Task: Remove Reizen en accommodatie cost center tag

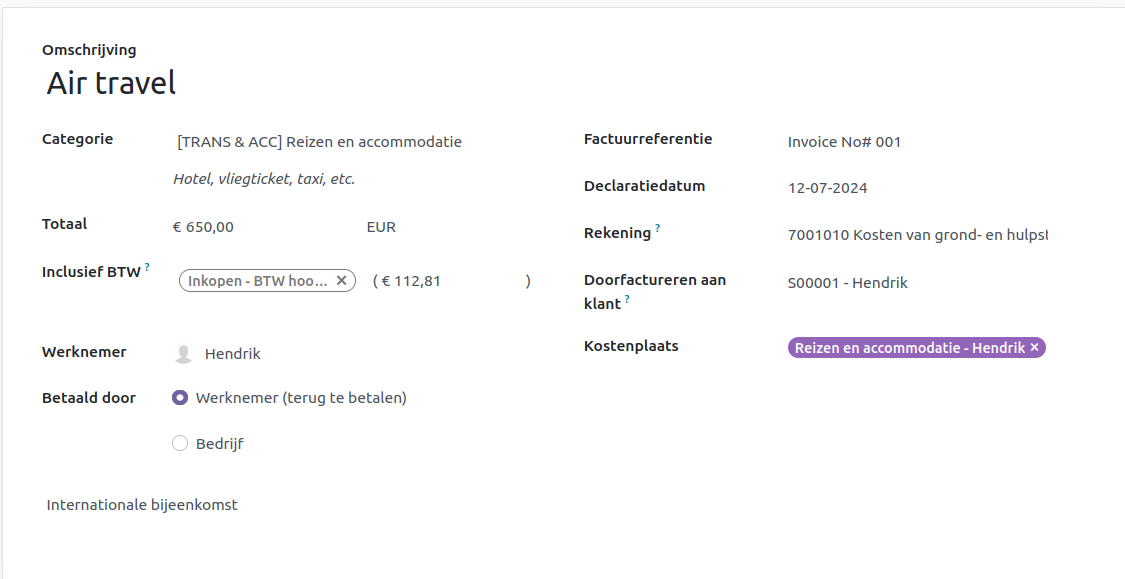Action: [x=1035, y=348]
